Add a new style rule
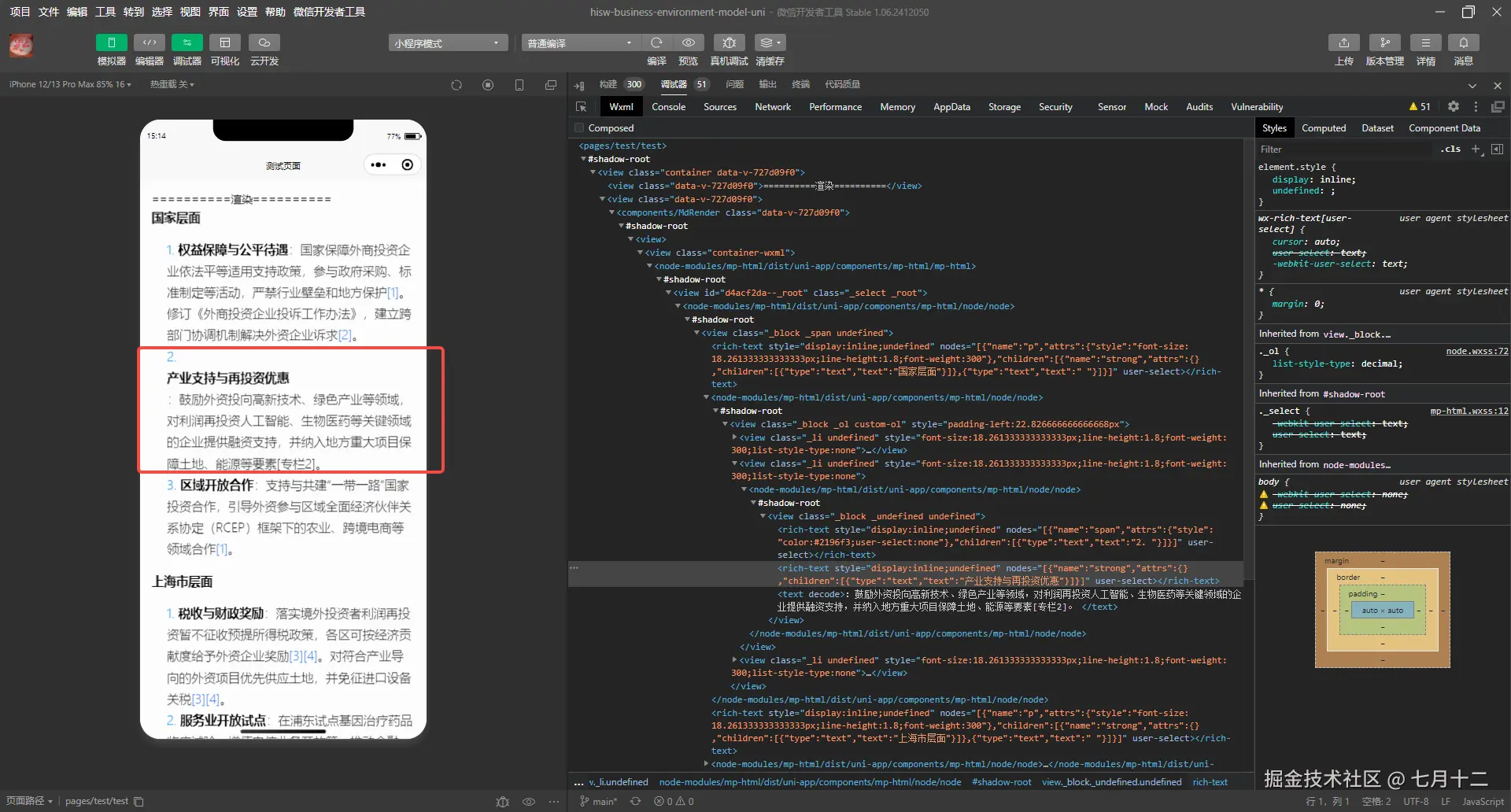Viewport: 1511px width, 812px height. pyautogui.click(x=1476, y=149)
